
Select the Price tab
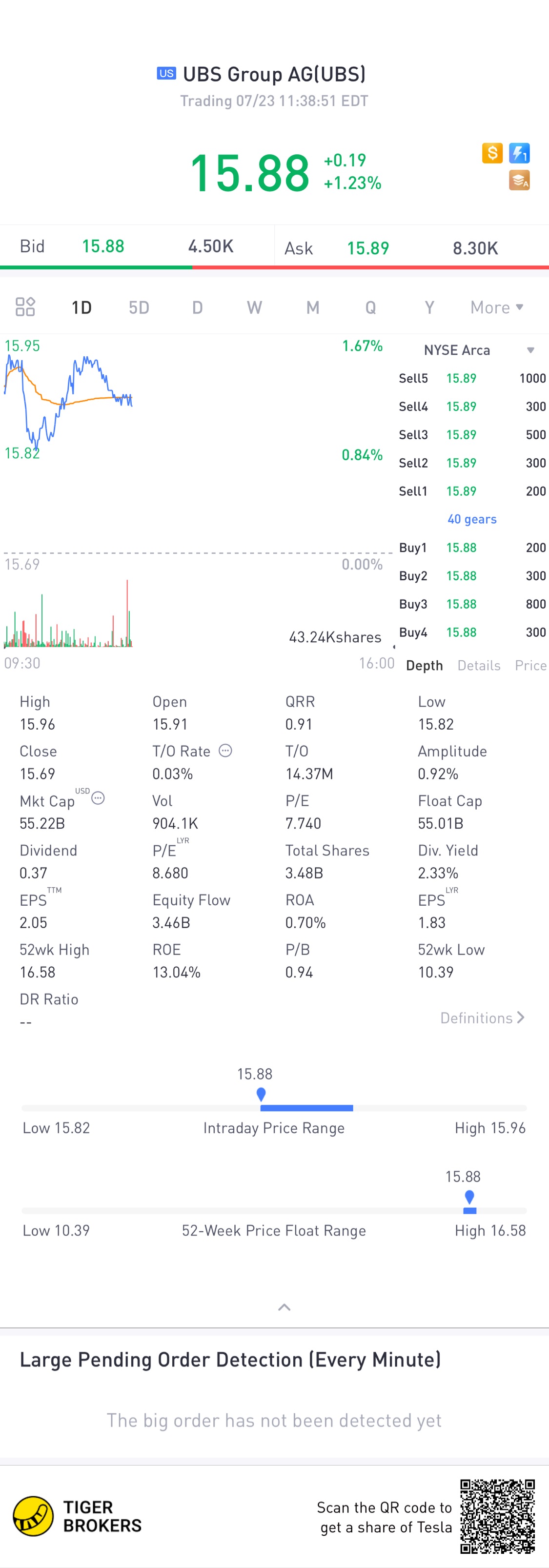pos(531,665)
